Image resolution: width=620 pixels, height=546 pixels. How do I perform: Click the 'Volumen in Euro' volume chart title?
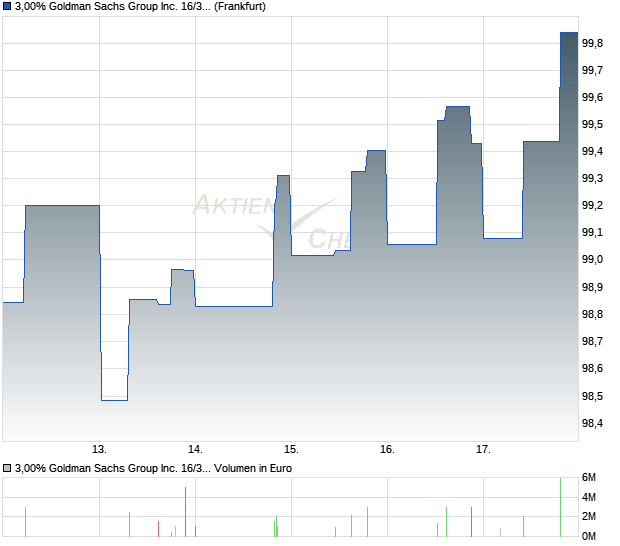[x=153, y=468]
